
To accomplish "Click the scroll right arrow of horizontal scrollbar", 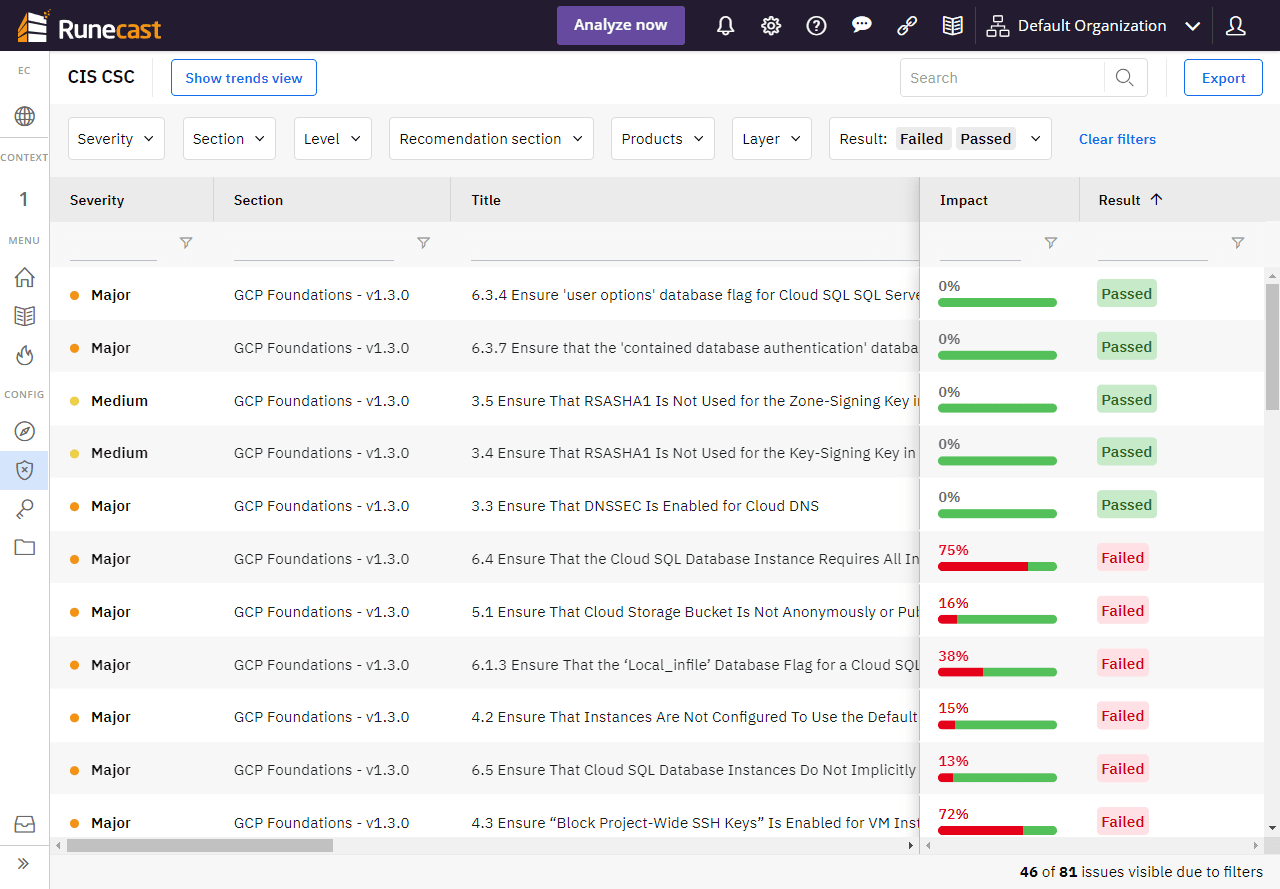I will (910, 846).
